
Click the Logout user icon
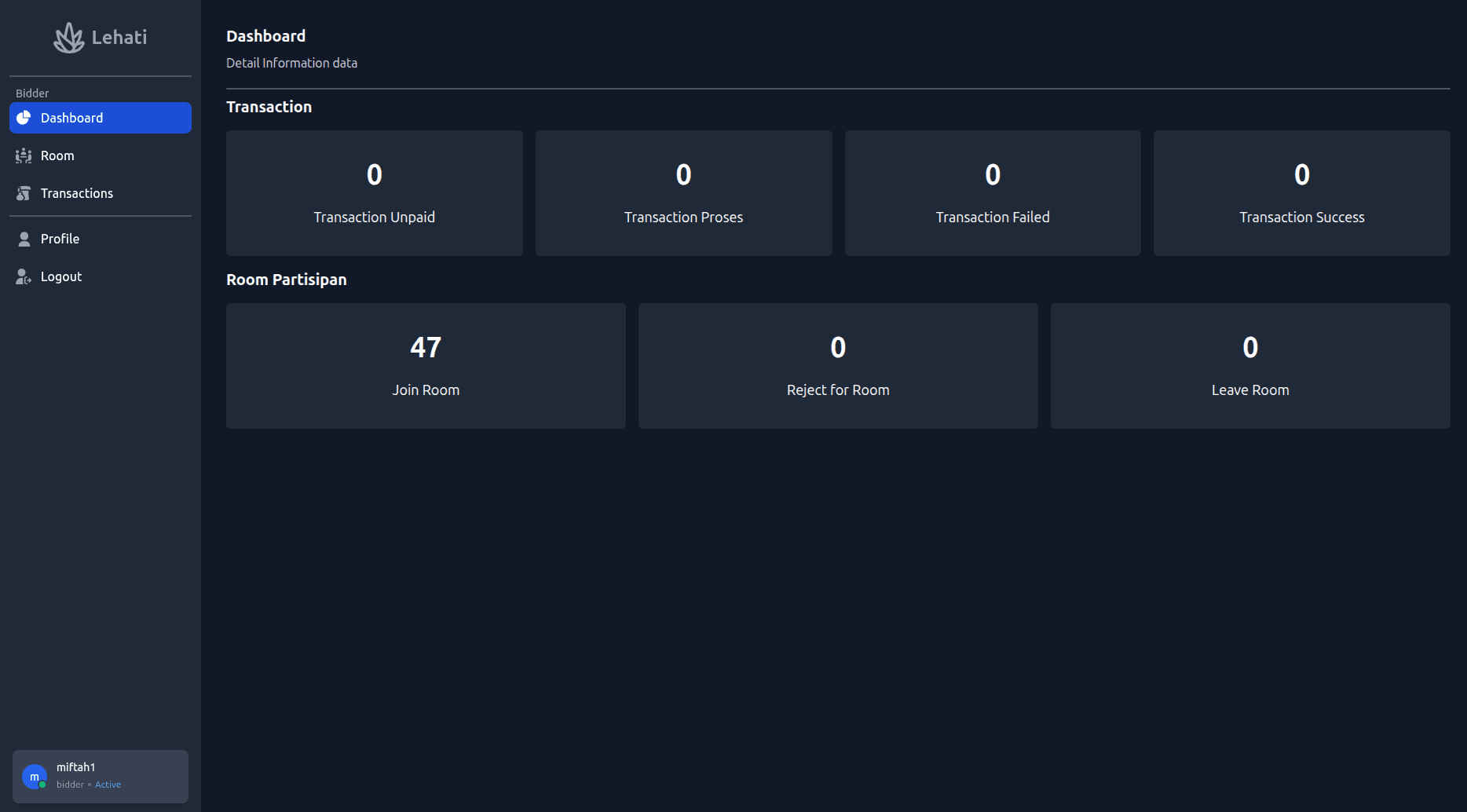click(x=24, y=276)
